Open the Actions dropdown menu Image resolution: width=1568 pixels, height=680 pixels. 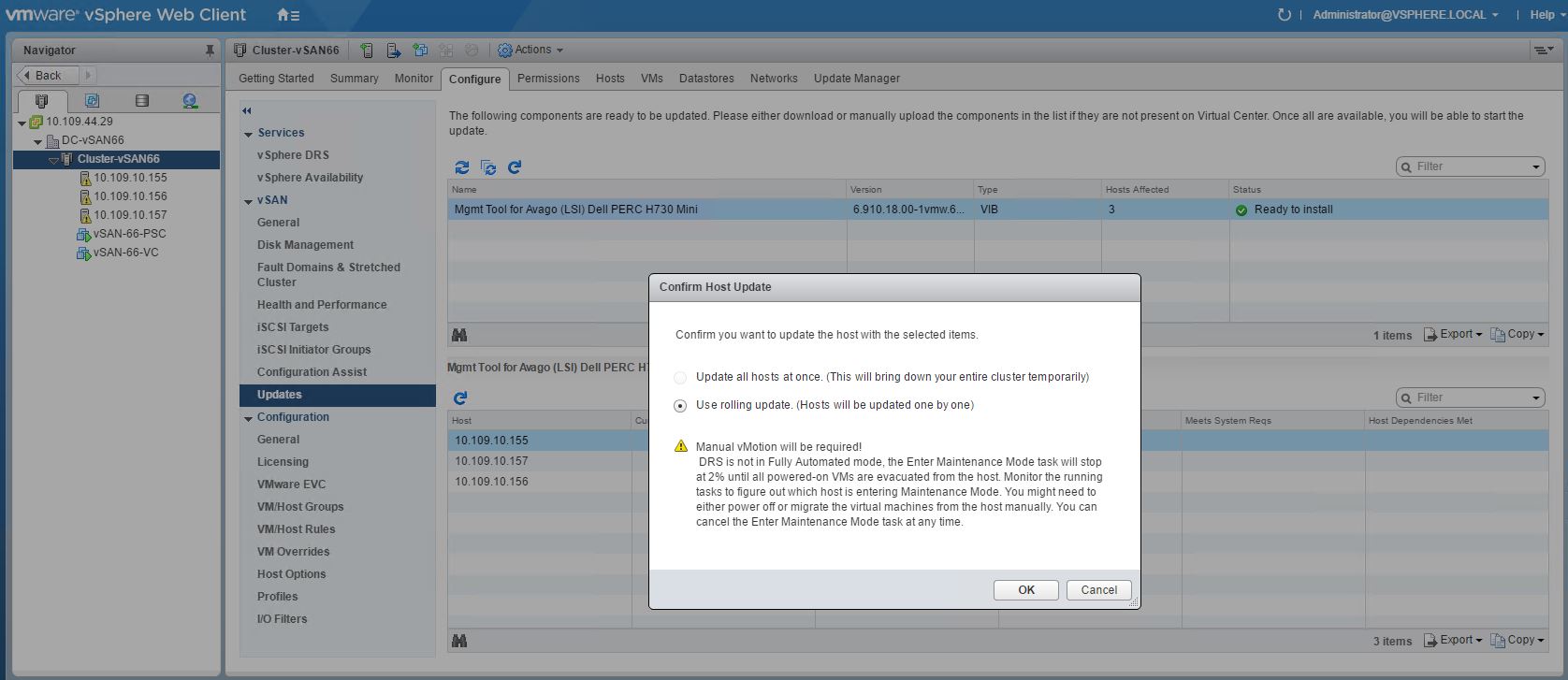(x=531, y=50)
